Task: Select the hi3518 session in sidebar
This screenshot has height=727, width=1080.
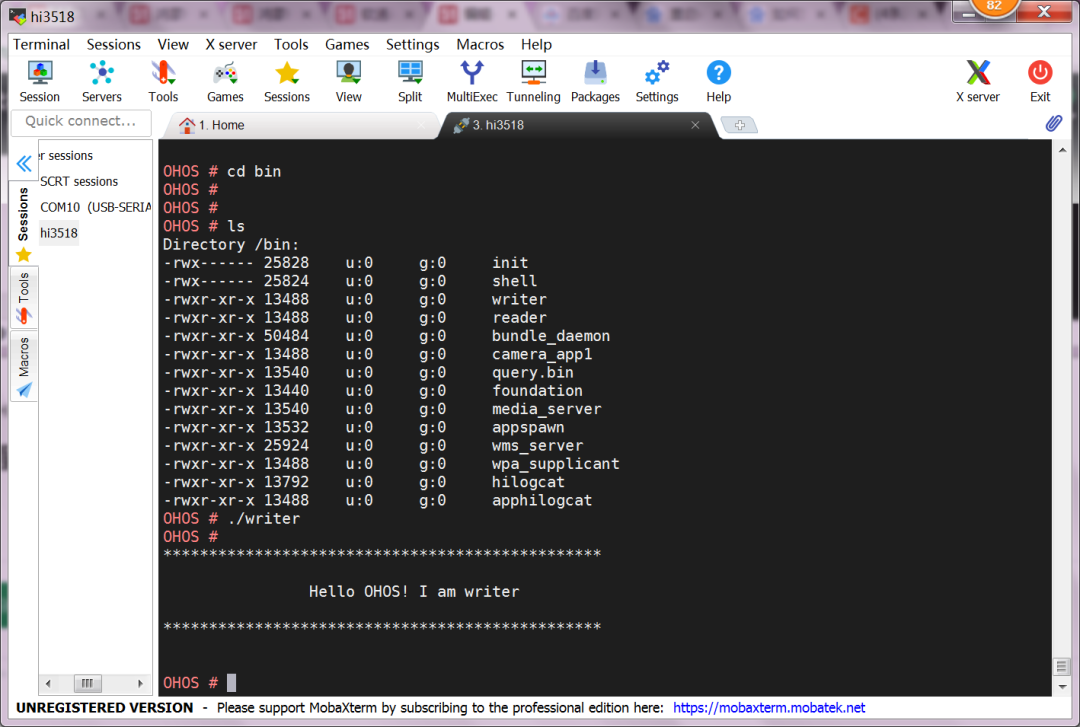Action: click(59, 233)
